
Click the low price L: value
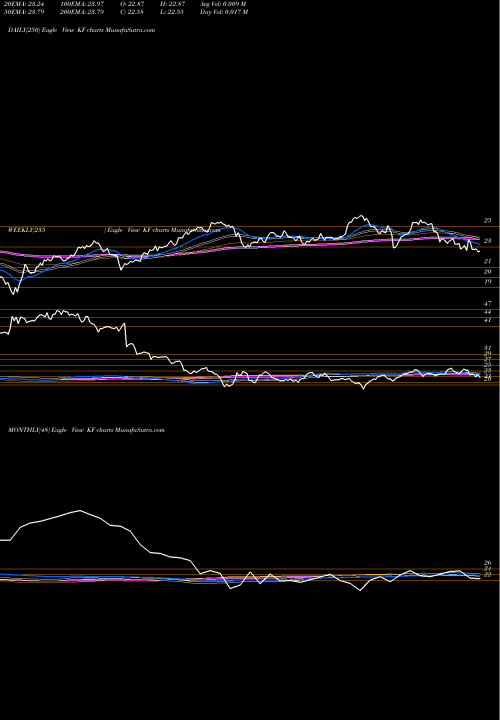[x=174, y=12]
